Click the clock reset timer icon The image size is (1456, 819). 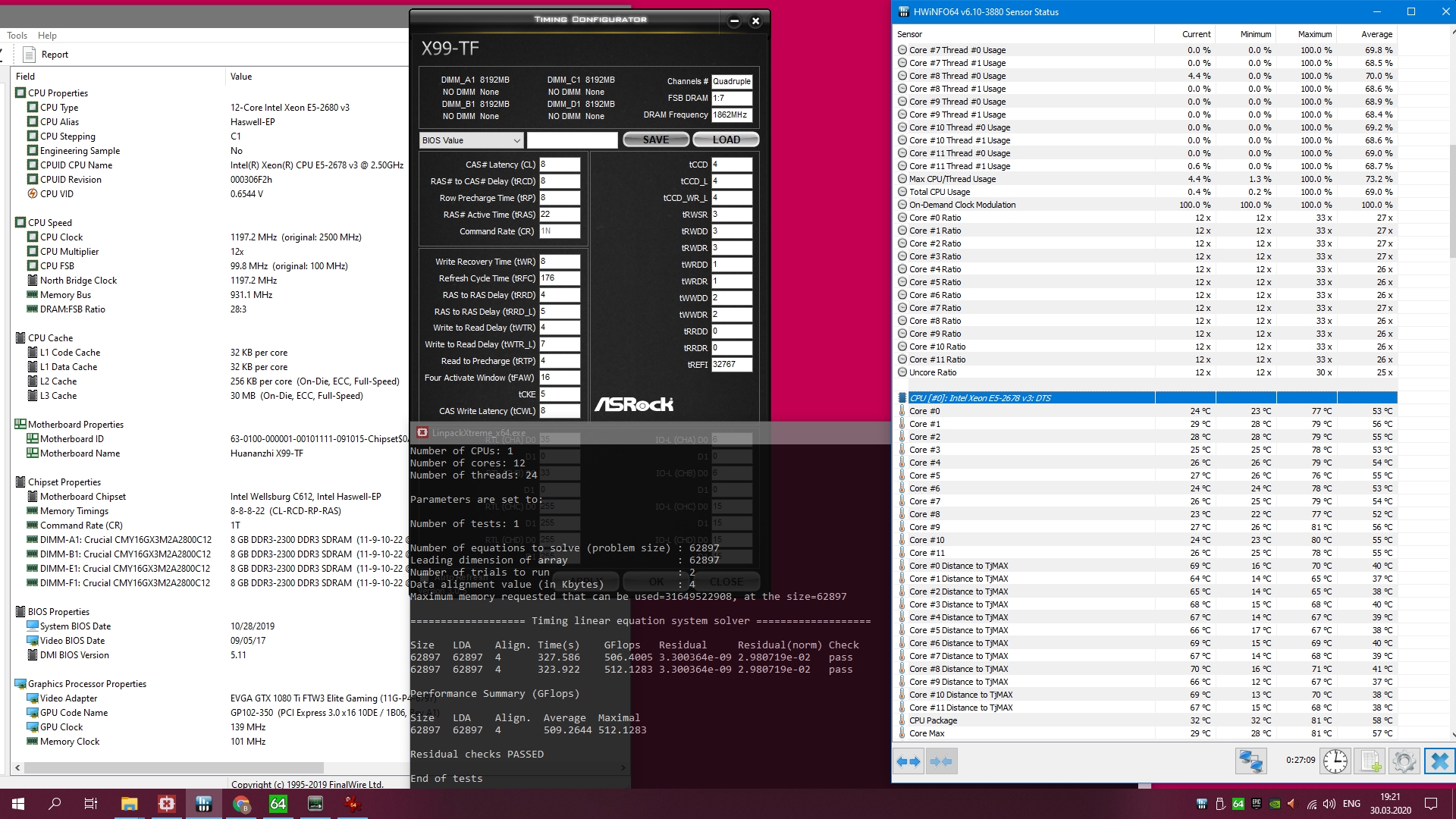pos(1335,761)
